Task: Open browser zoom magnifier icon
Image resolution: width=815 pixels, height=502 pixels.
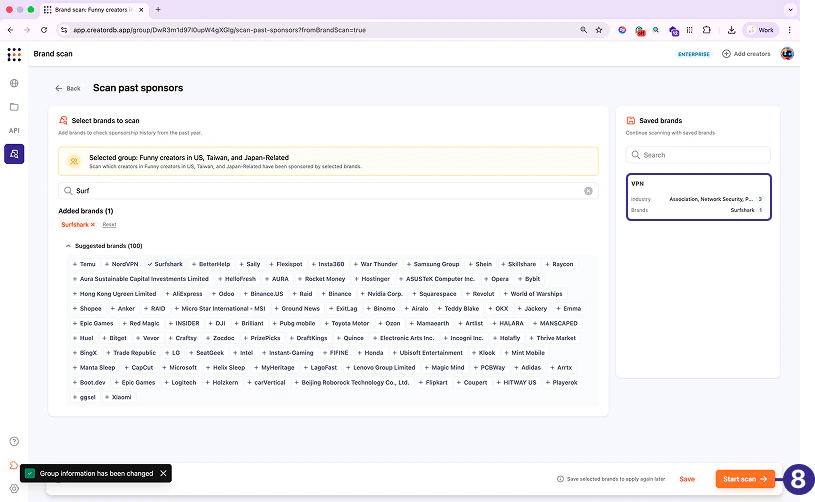Action: pyautogui.click(x=583, y=30)
